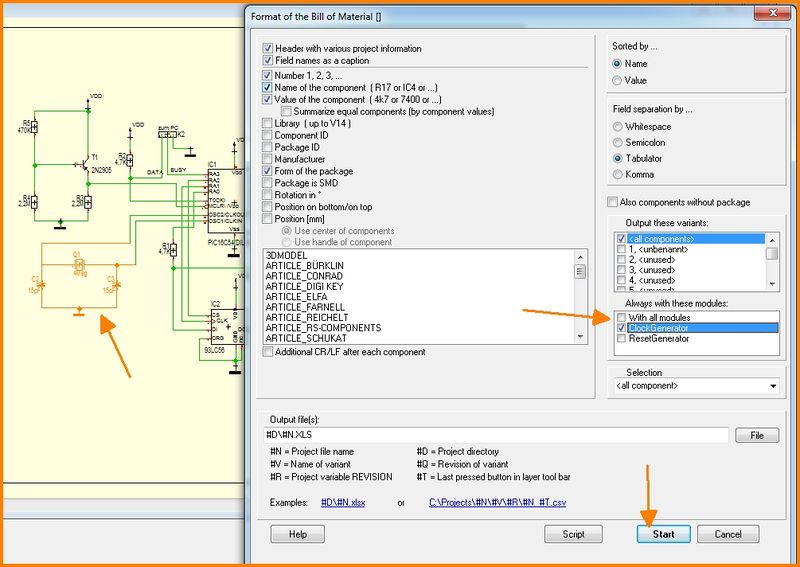Click the output file path field
Image resolution: width=800 pixels, height=567 pixels.
pos(494,436)
